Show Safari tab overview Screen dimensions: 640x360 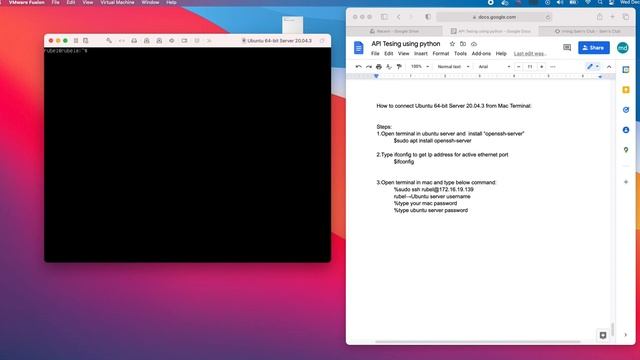(626, 17)
